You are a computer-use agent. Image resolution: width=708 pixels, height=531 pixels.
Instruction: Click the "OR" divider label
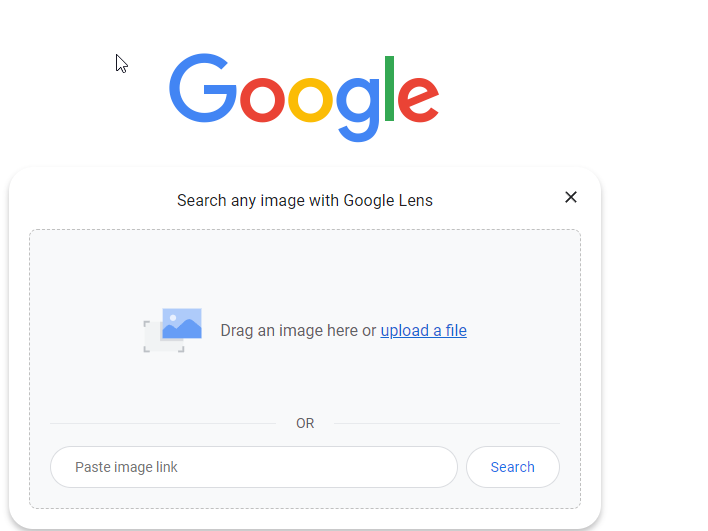tap(305, 423)
